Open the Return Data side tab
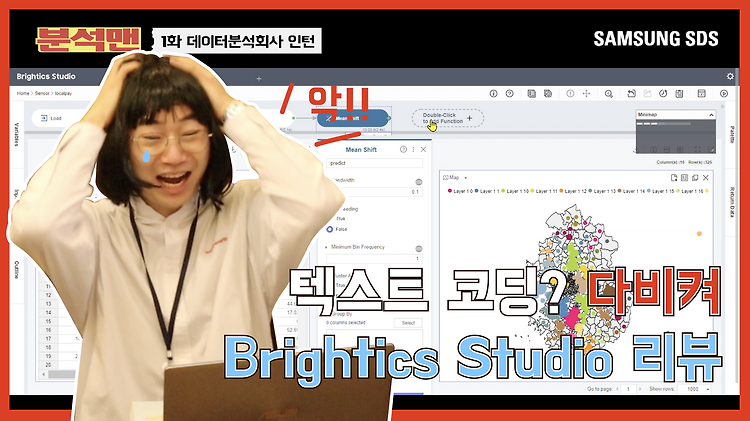750x421 pixels. tap(732, 202)
